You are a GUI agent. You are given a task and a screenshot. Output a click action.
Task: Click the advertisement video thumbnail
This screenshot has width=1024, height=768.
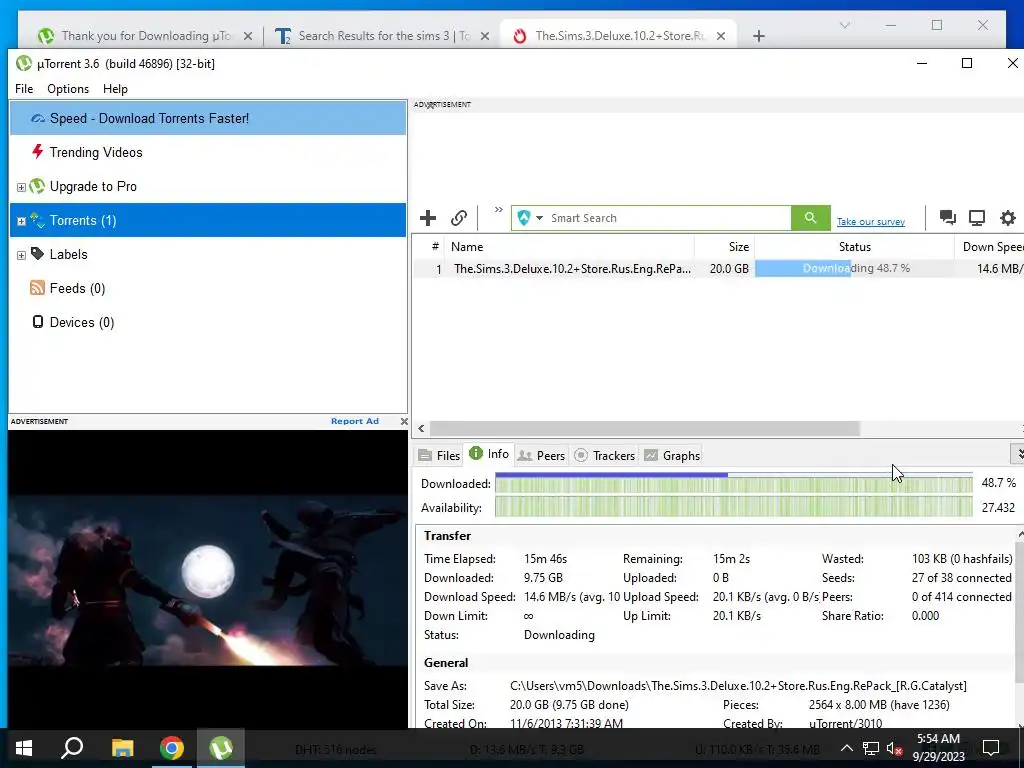(x=208, y=579)
